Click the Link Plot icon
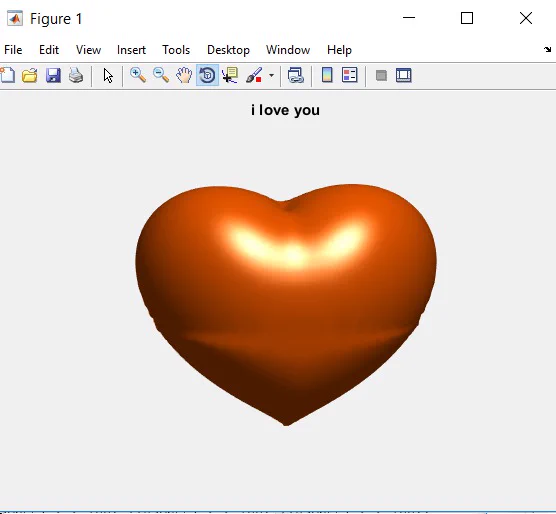 [x=296, y=75]
